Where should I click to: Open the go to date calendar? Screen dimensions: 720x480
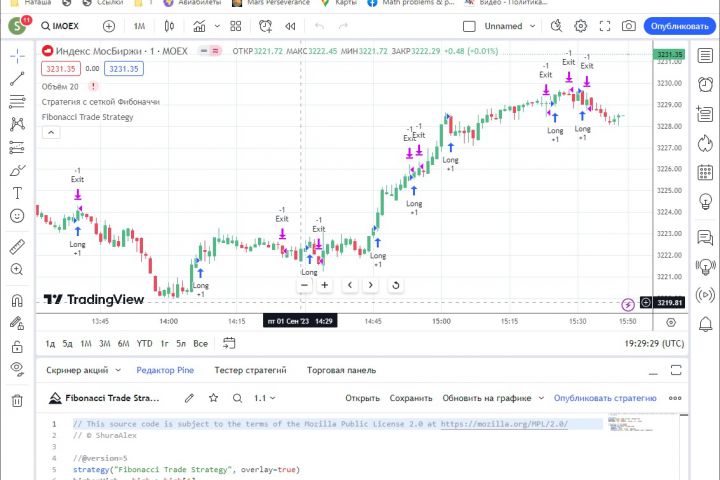pos(229,343)
